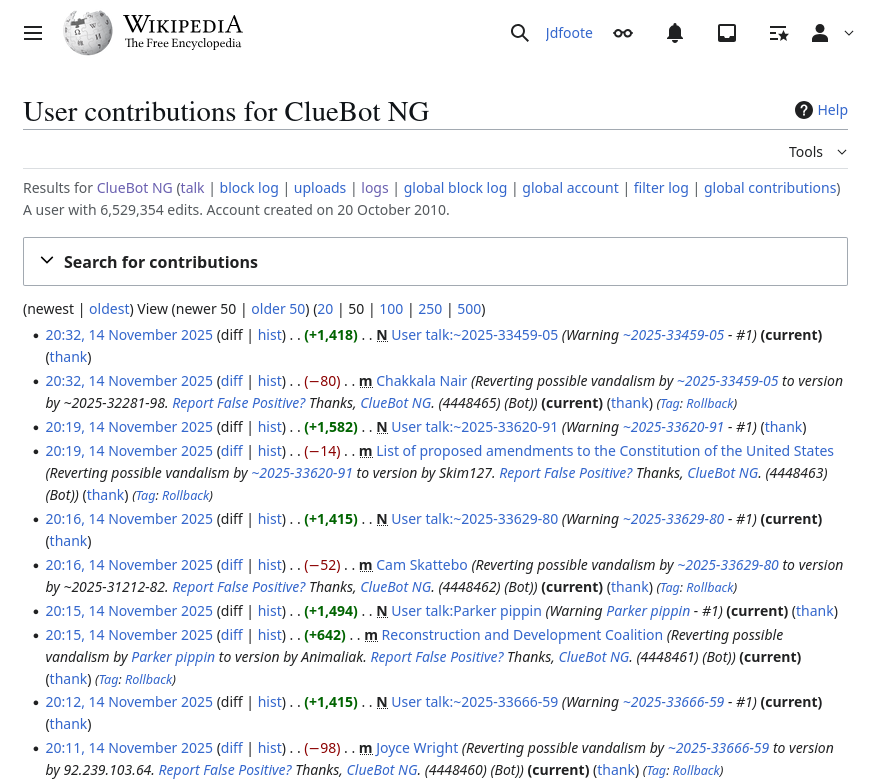
Task: Expand the Tools dropdown
Action: click(817, 152)
